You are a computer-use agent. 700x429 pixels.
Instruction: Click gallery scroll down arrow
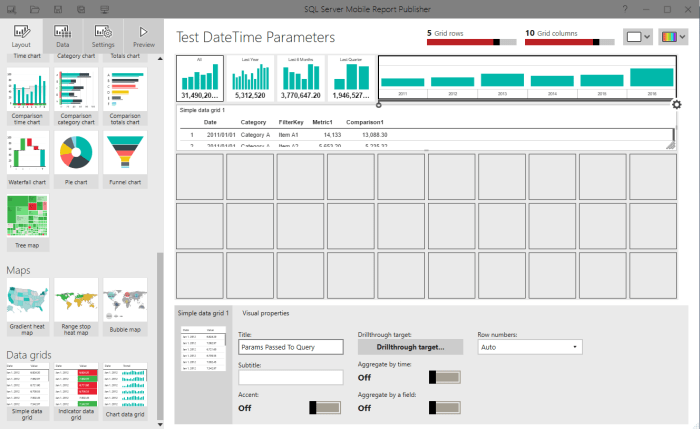[160, 425]
